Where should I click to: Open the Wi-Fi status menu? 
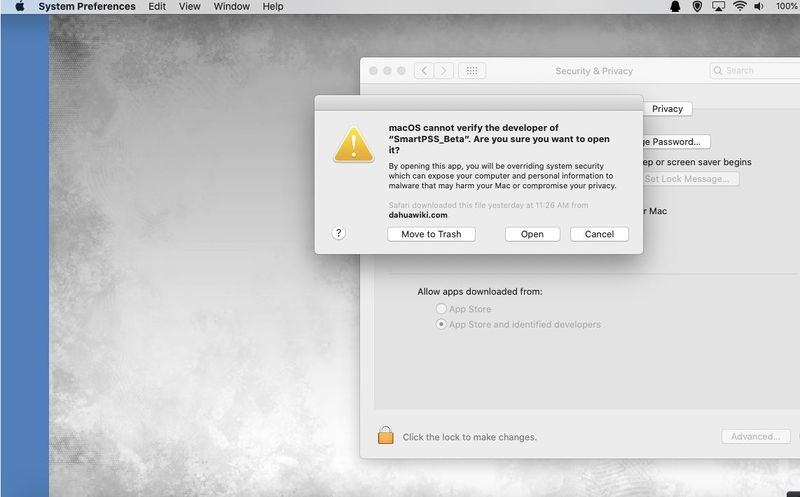click(x=739, y=7)
